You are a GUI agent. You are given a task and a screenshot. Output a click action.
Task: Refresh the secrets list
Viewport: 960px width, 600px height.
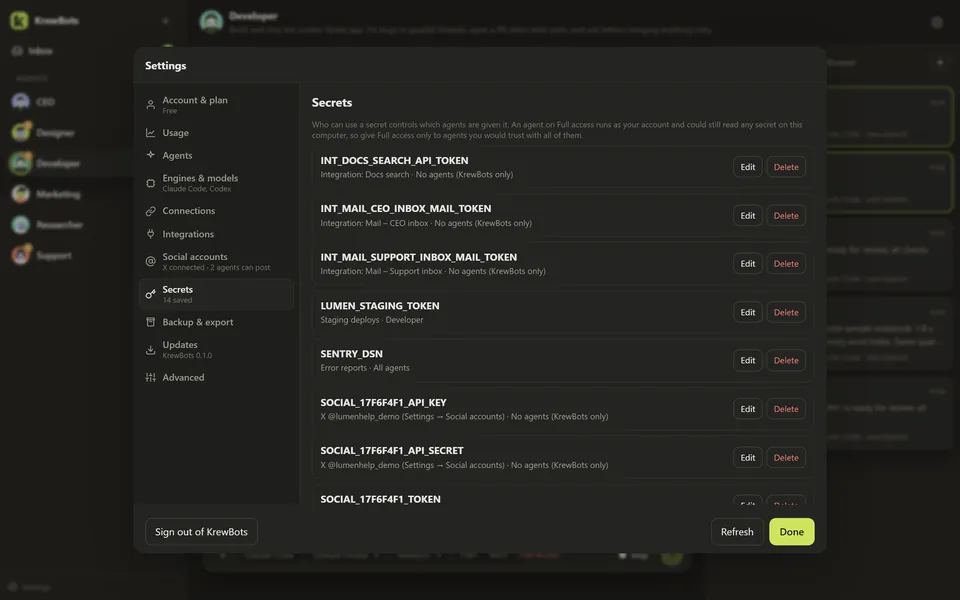pyautogui.click(x=737, y=531)
